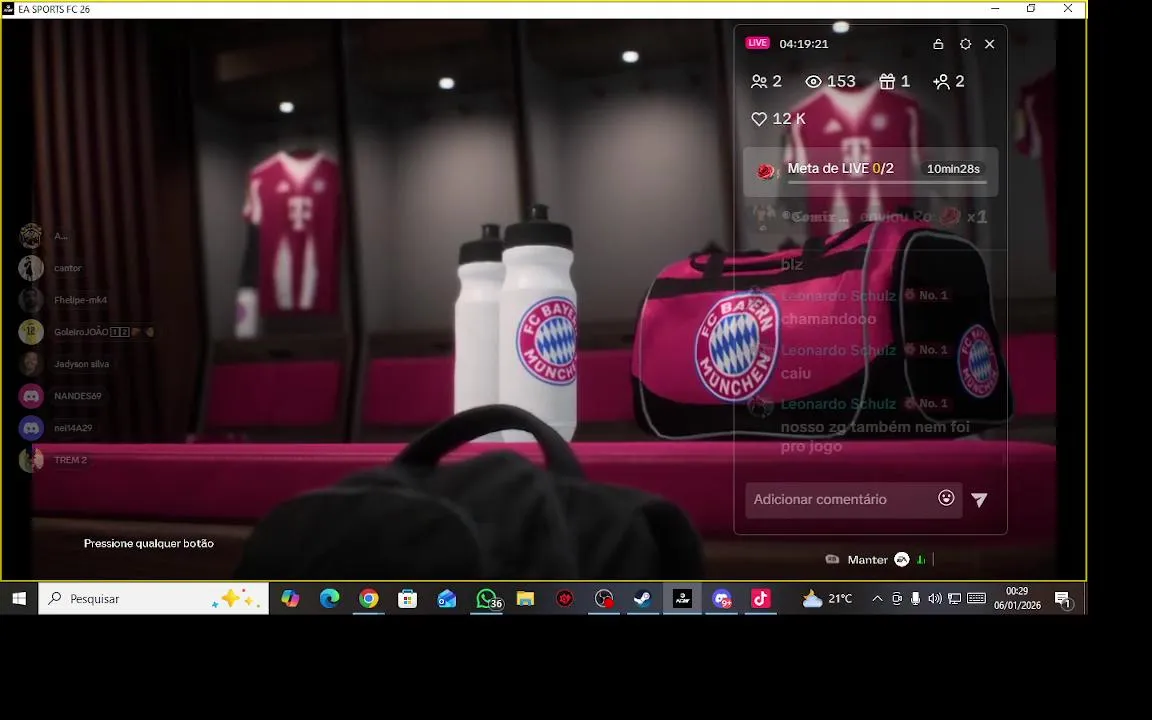Image resolution: width=1152 pixels, height=720 pixels.
Task: Open the LIVE overlay settings gear
Action: (x=965, y=44)
